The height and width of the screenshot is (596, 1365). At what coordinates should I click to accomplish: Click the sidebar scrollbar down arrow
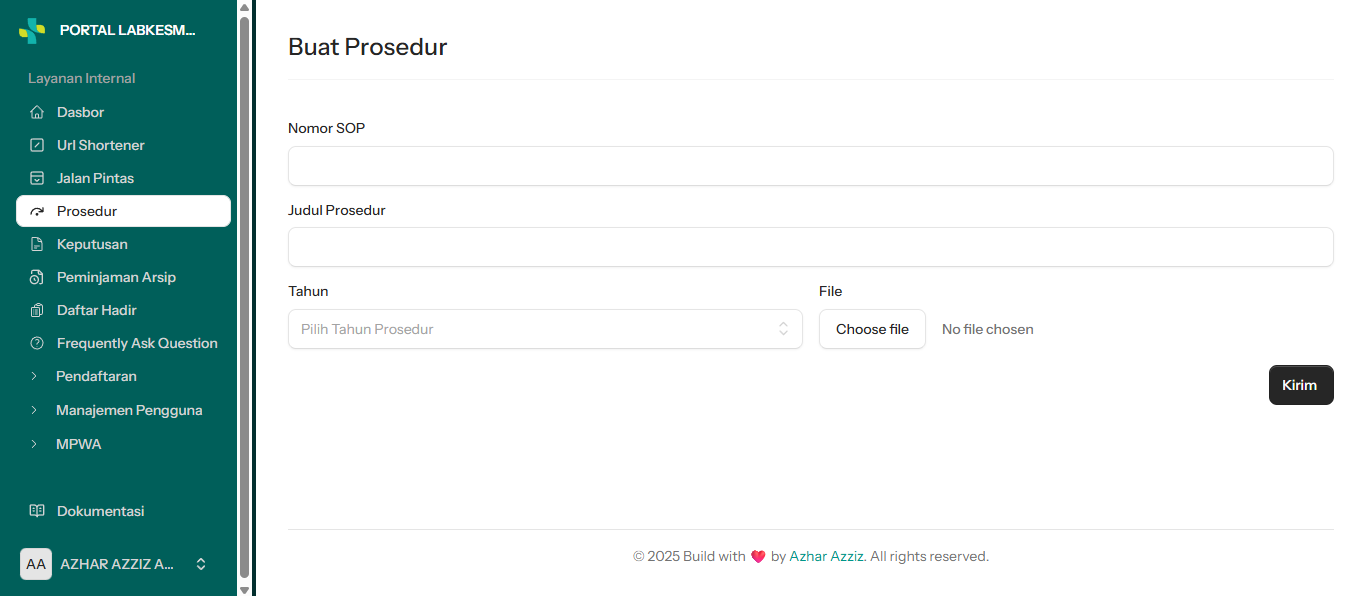coord(244,589)
